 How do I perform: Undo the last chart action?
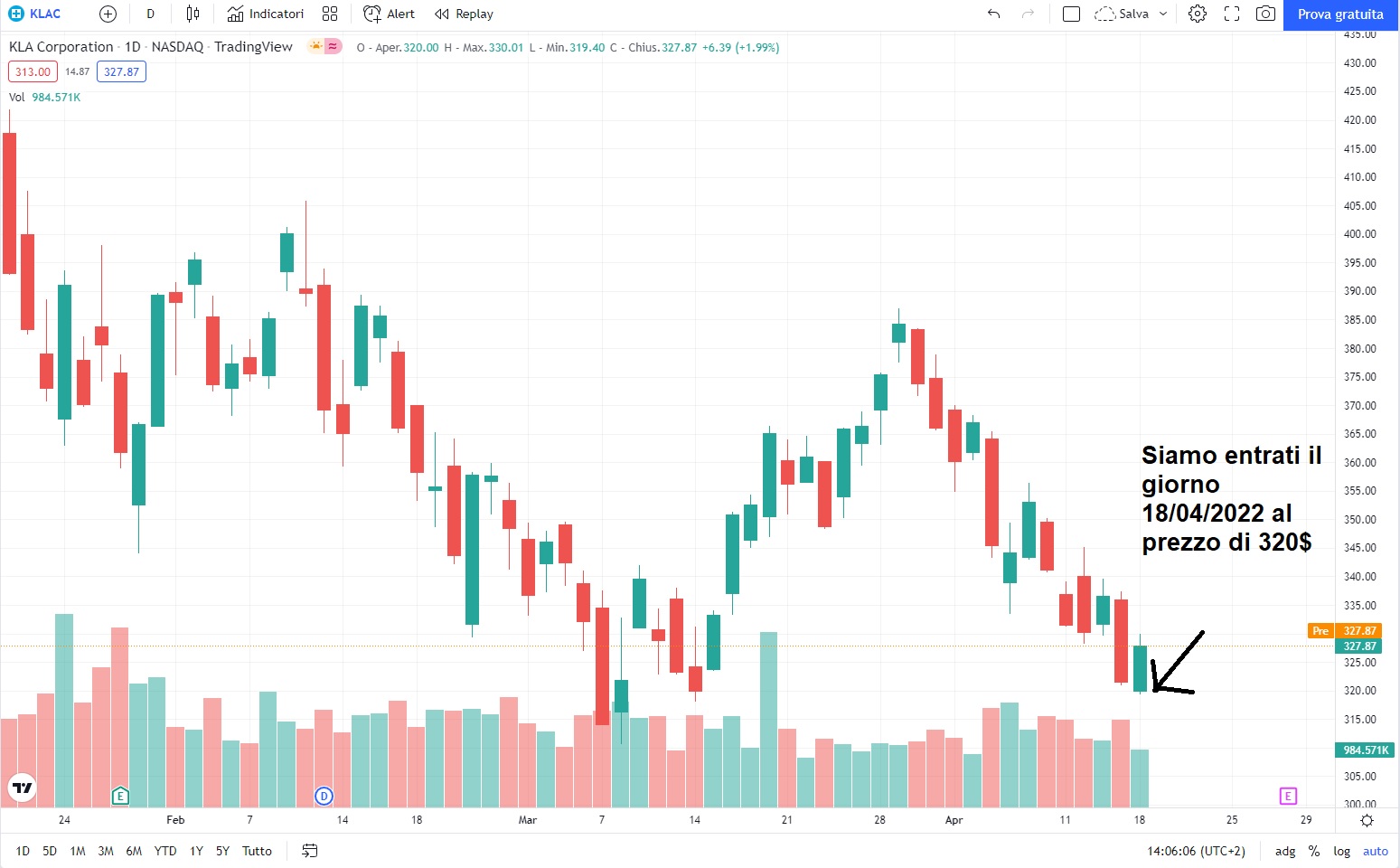(x=994, y=14)
